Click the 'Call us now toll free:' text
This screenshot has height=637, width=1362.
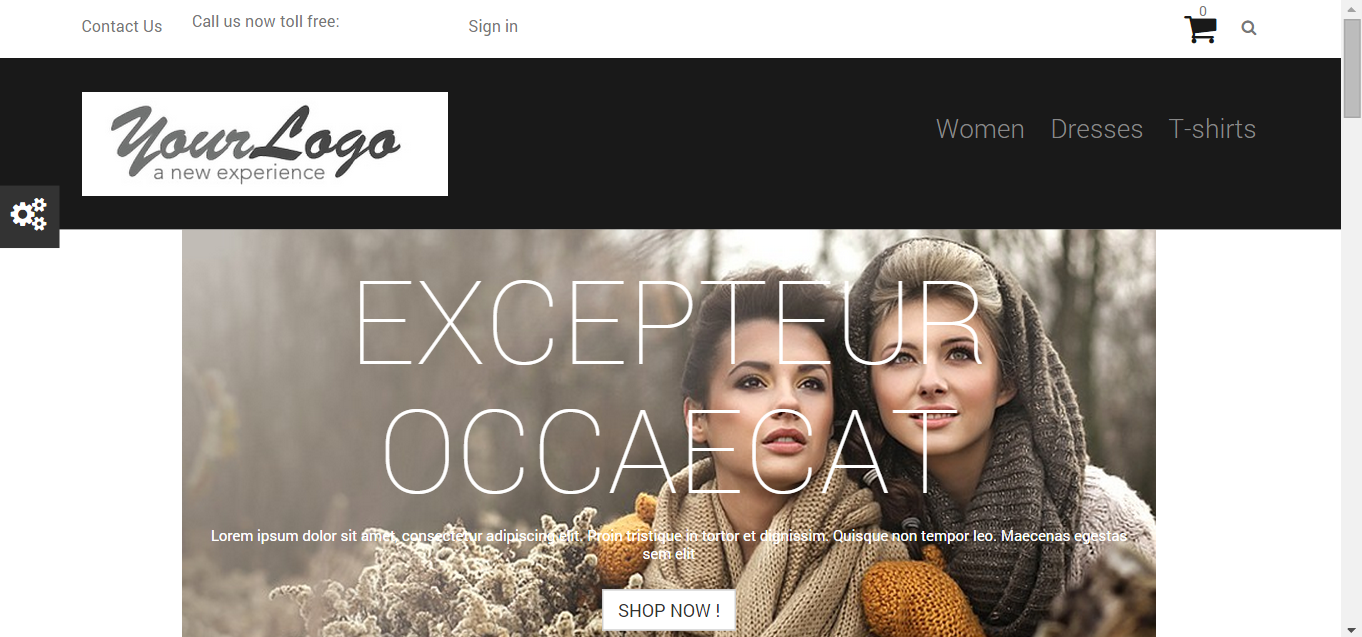(x=266, y=21)
